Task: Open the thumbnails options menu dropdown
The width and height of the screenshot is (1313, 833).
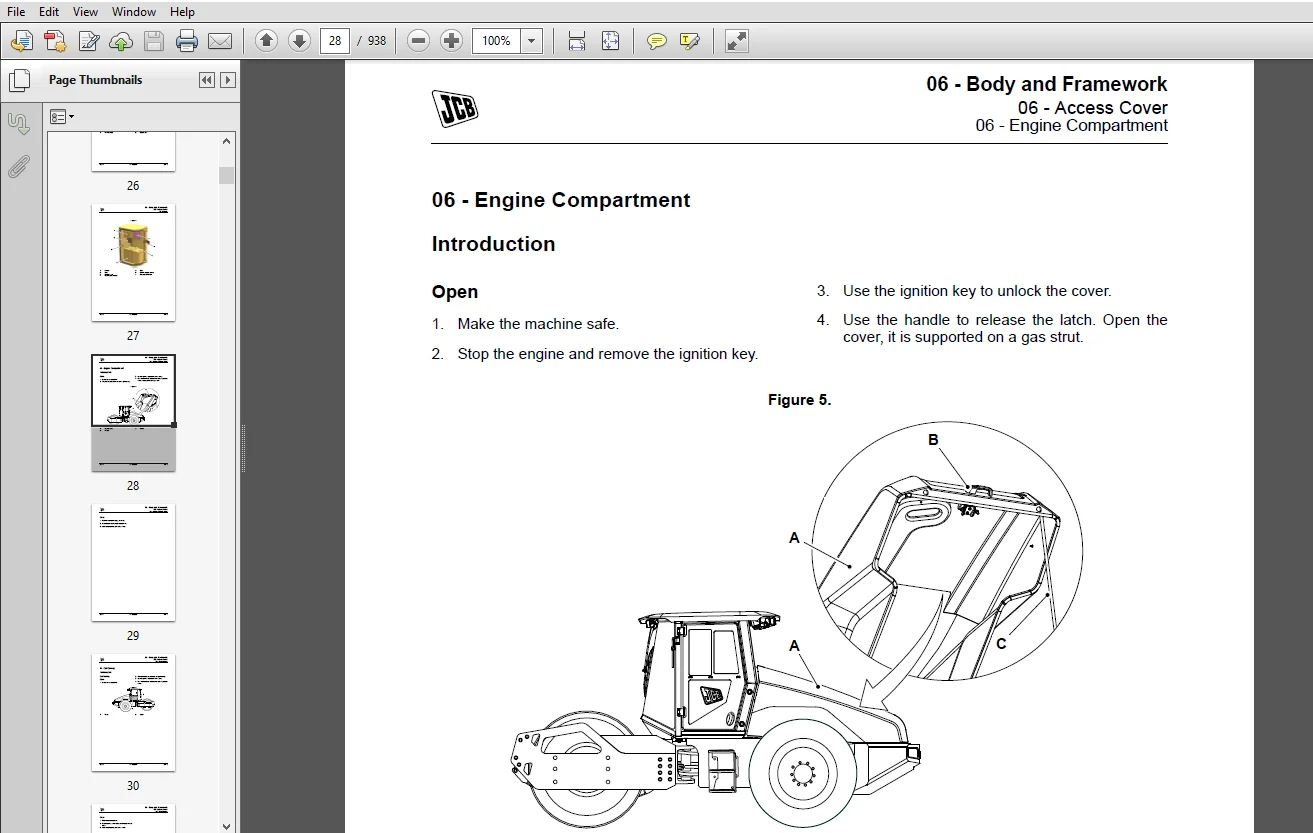Action: [62, 117]
